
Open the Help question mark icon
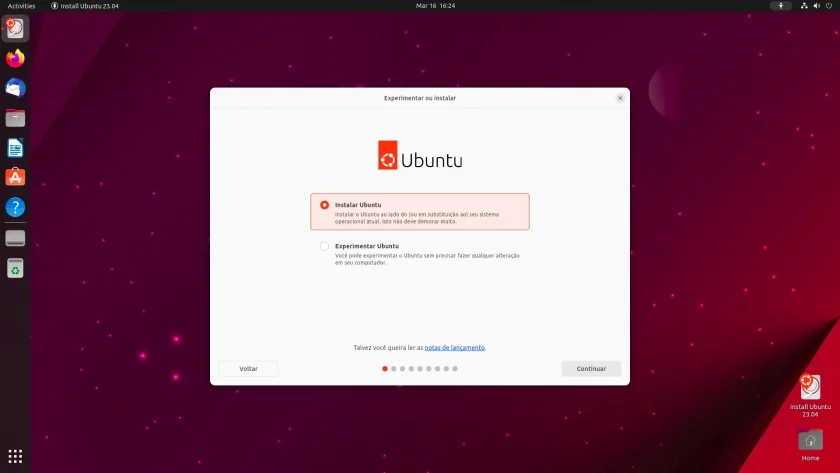click(15, 207)
